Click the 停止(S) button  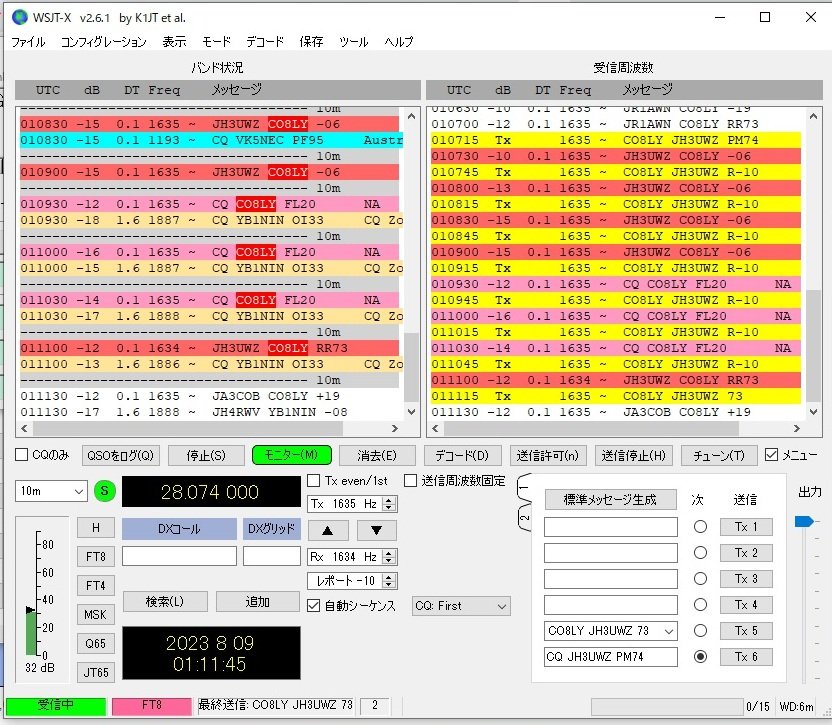pos(206,455)
